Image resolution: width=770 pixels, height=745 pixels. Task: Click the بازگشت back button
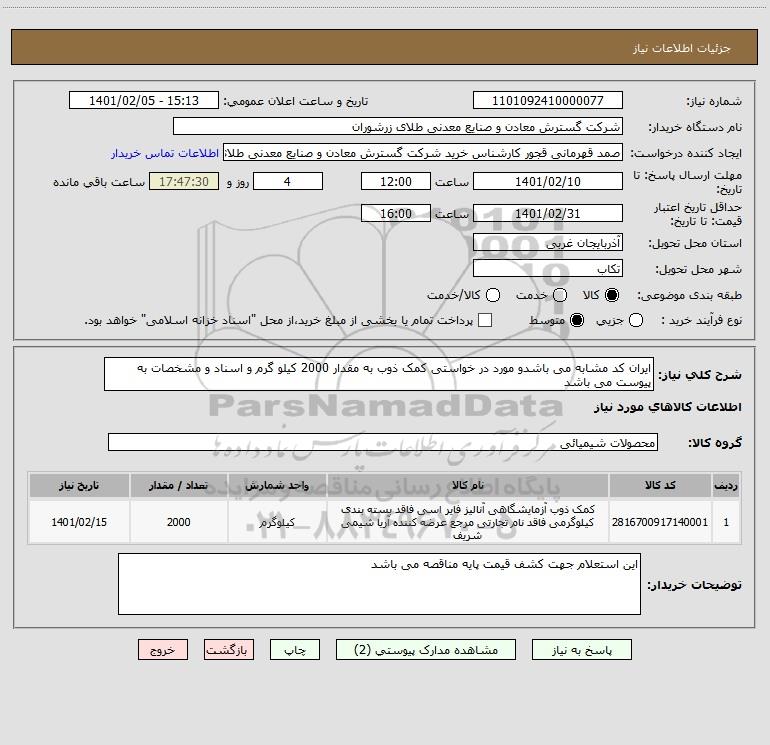click(229, 650)
